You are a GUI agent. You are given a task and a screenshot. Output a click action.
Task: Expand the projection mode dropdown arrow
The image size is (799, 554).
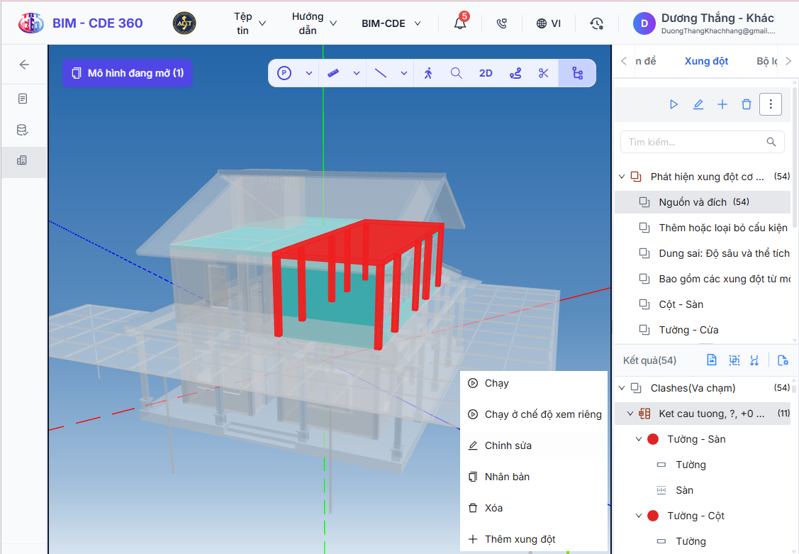pyautogui.click(x=309, y=73)
